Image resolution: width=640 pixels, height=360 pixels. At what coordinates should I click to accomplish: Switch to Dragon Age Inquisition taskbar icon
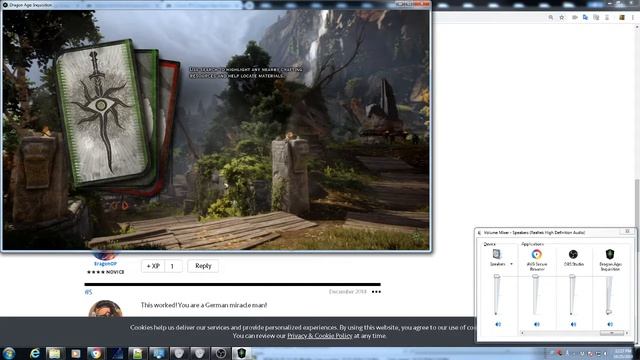pos(241,353)
